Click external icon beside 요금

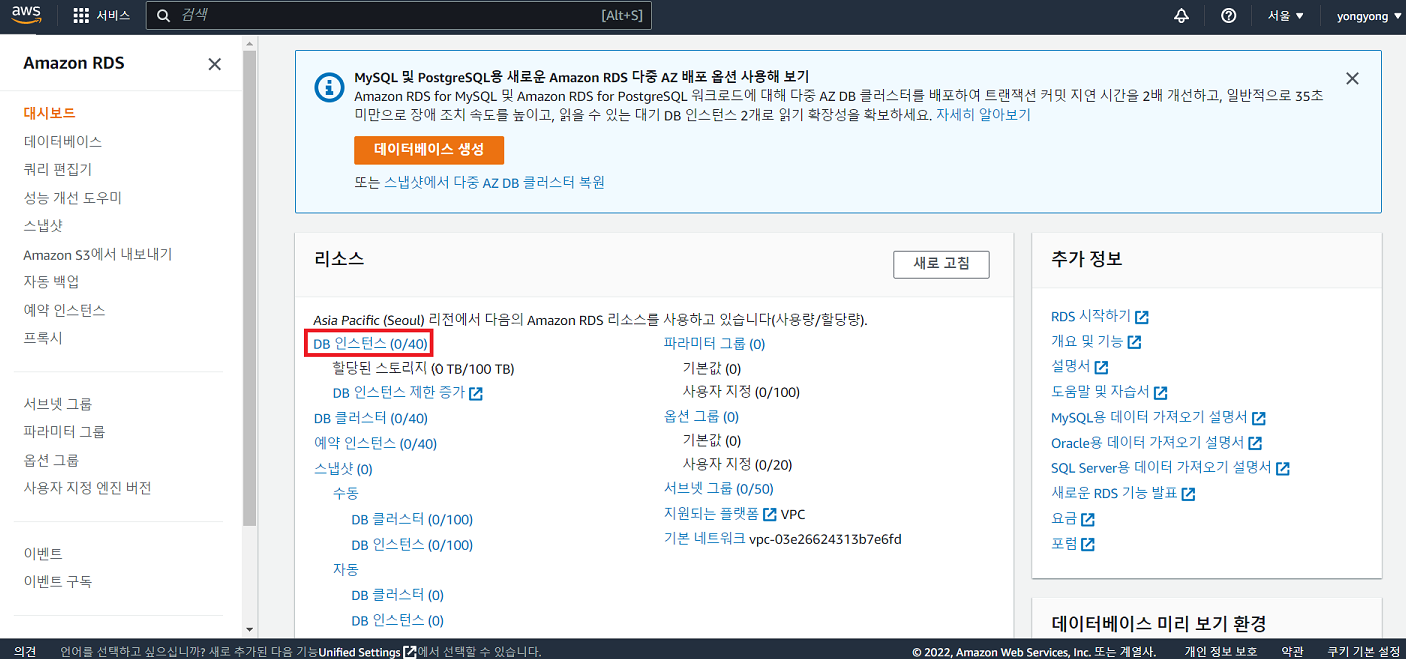(1088, 519)
